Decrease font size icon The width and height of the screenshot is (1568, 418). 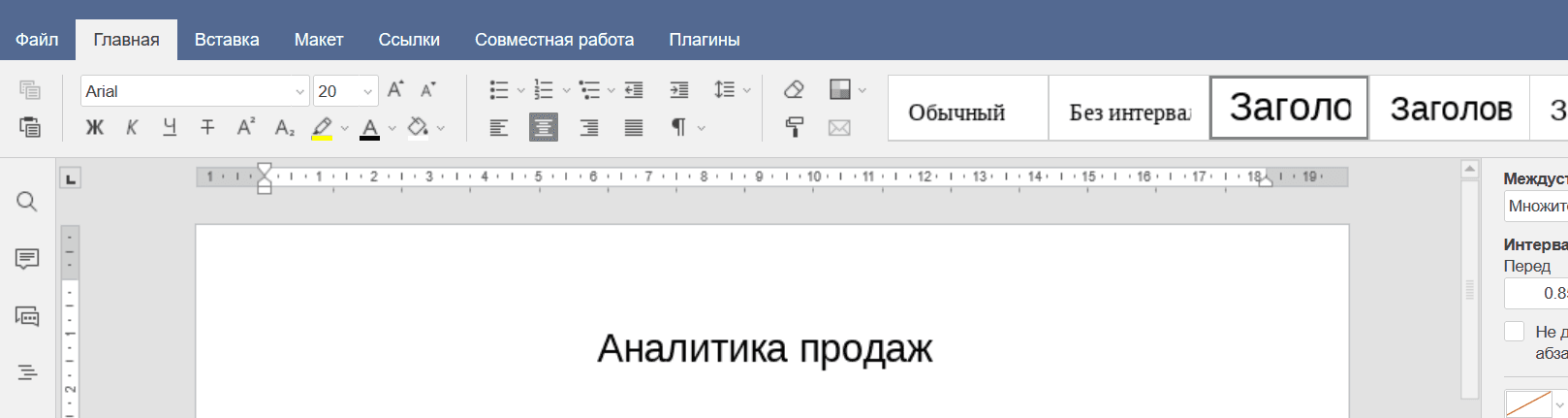tap(428, 90)
